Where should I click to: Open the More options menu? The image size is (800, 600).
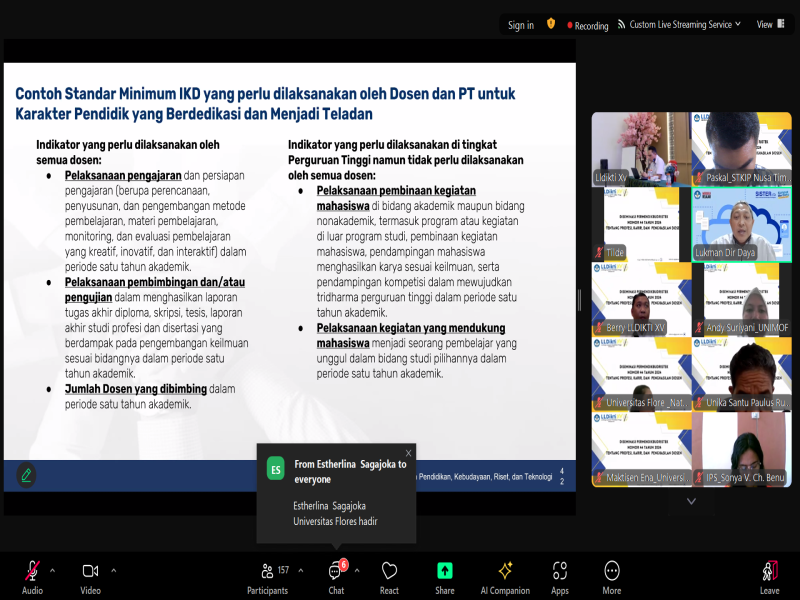click(612, 577)
